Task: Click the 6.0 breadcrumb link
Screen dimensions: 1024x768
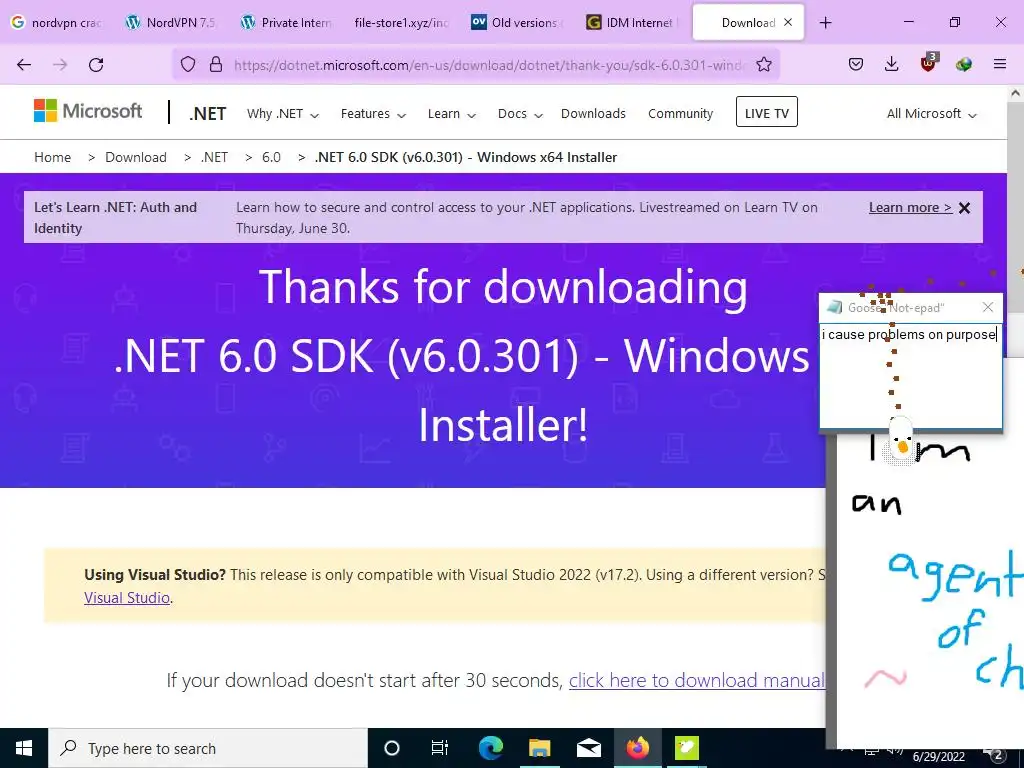Action: coord(271,157)
